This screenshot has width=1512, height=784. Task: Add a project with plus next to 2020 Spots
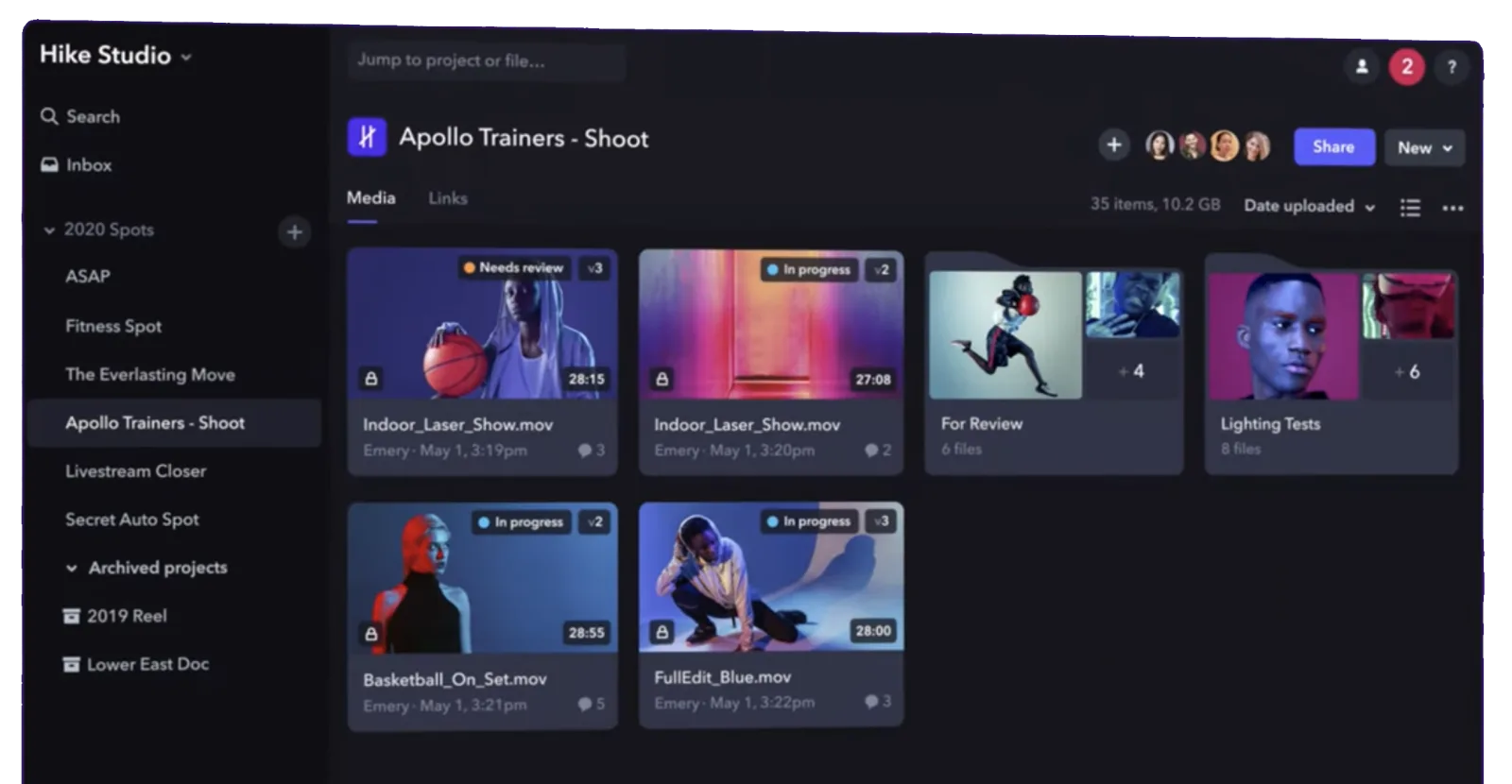(295, 231)
